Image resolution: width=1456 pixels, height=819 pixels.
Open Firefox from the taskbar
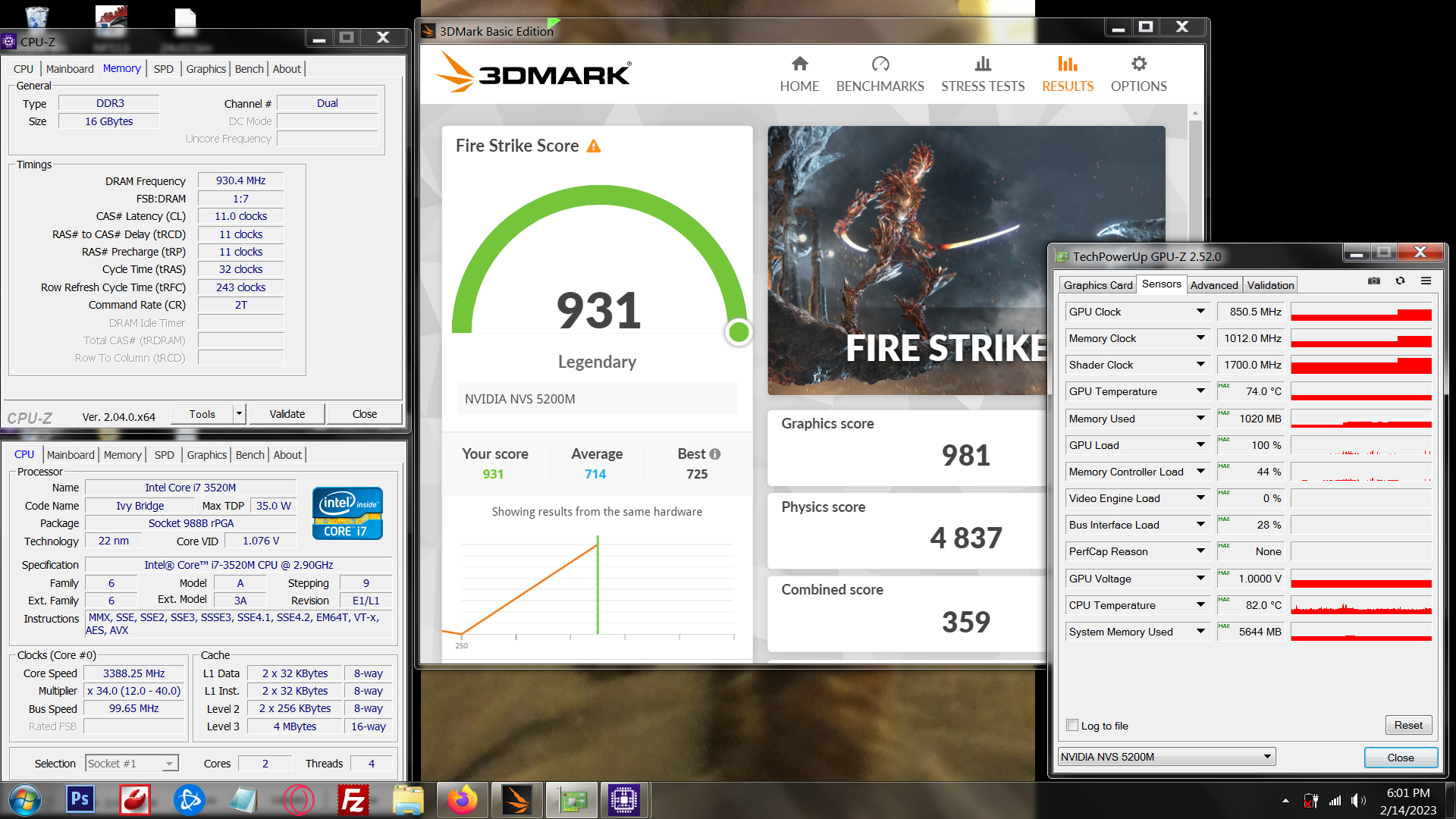click(463, 800)
